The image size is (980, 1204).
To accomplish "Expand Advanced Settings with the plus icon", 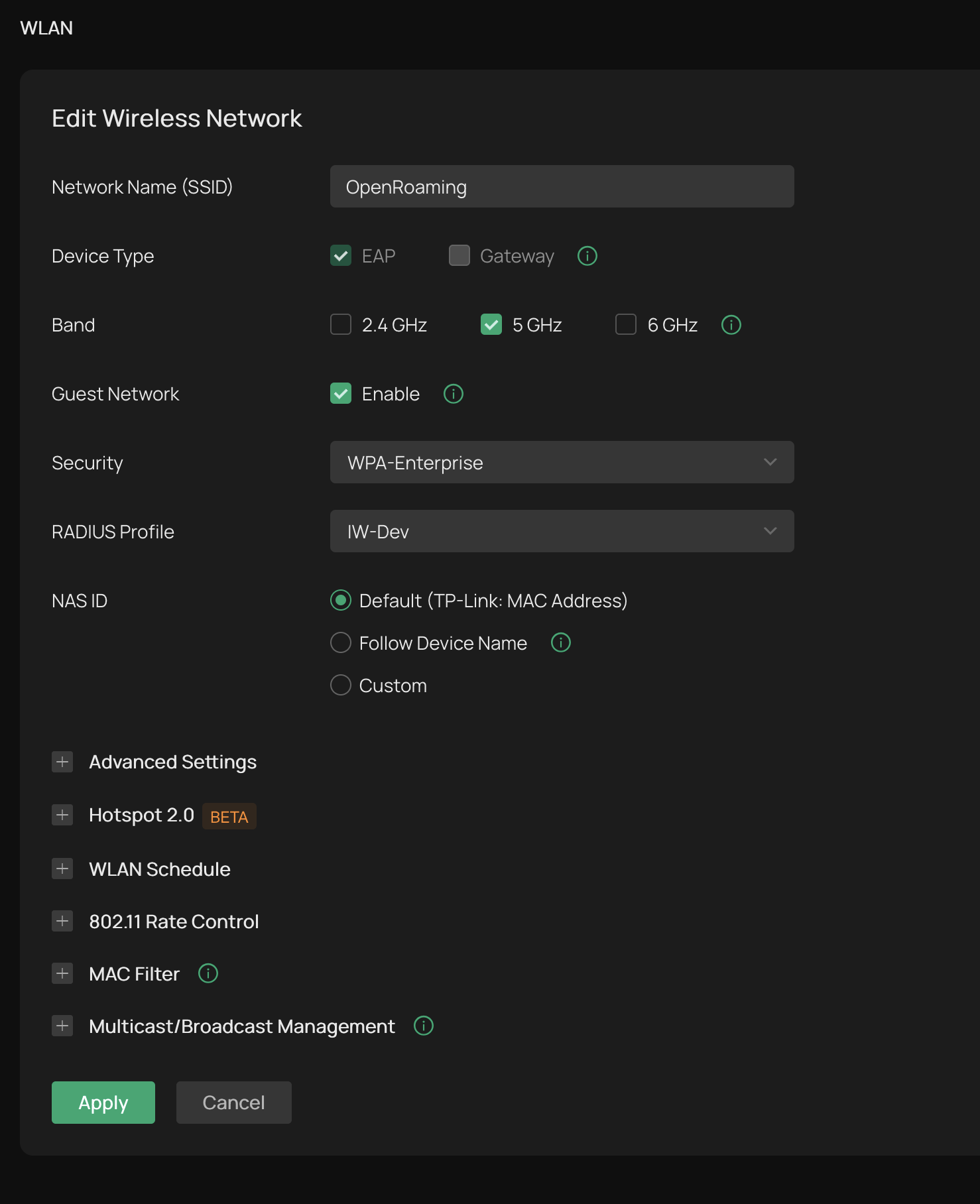I will [62, 762].
